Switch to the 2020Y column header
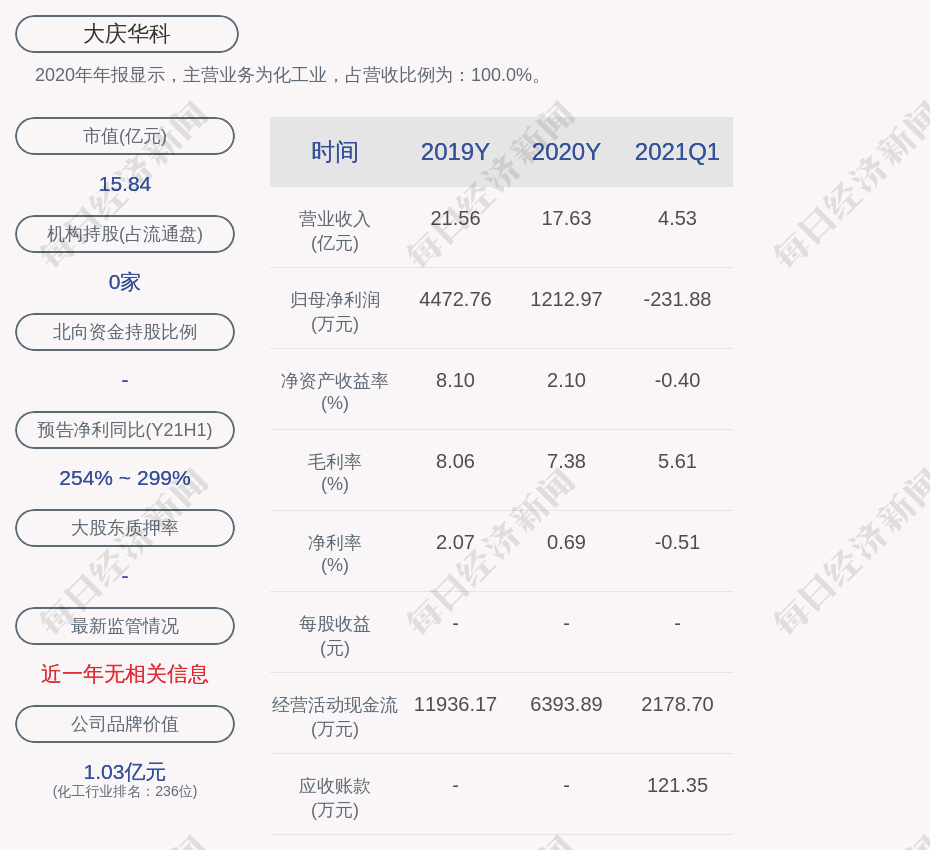This screenshot has height=850, width=930. click(566, 152)
